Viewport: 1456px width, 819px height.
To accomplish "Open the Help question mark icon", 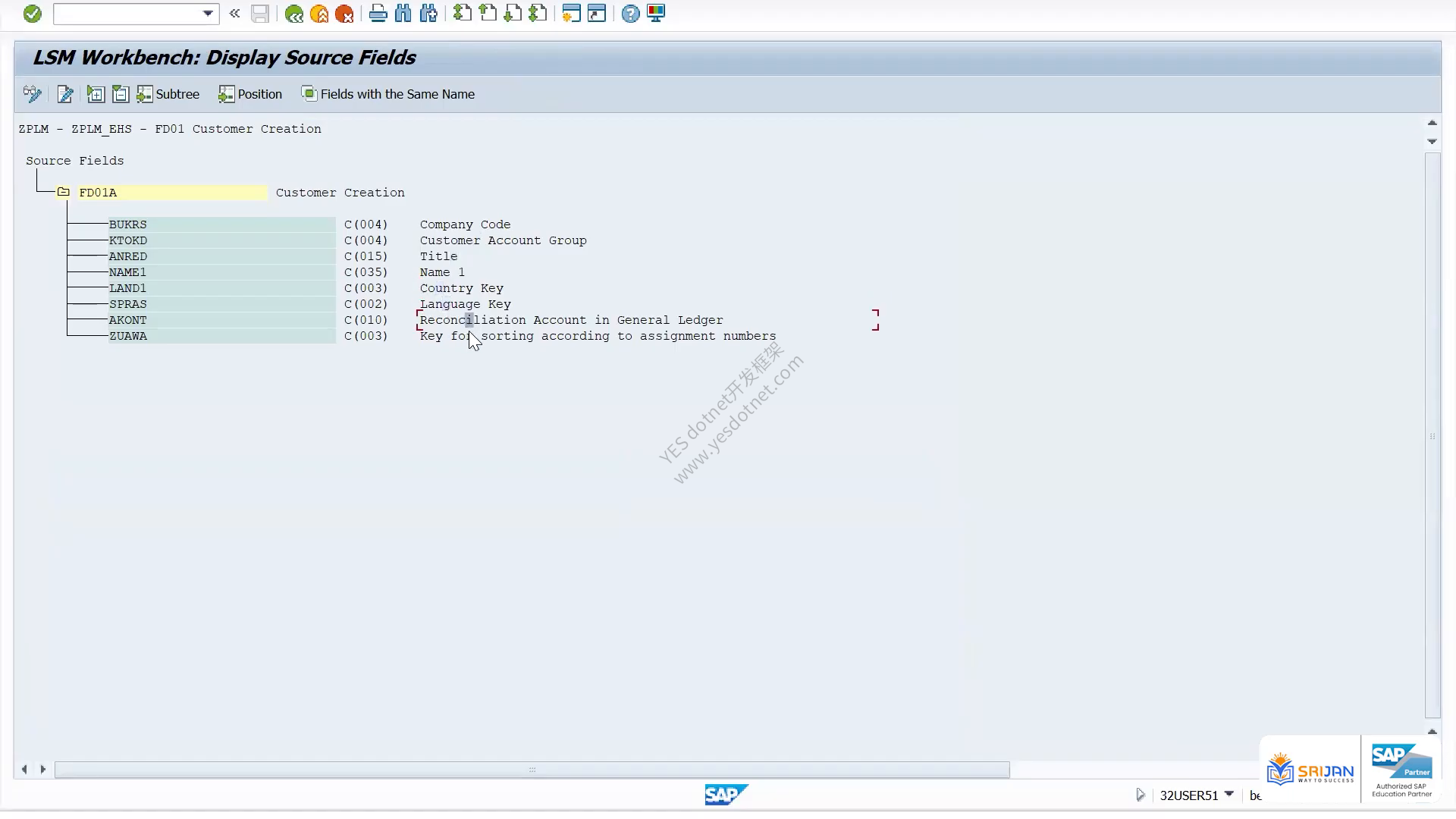I will point(630,14).
